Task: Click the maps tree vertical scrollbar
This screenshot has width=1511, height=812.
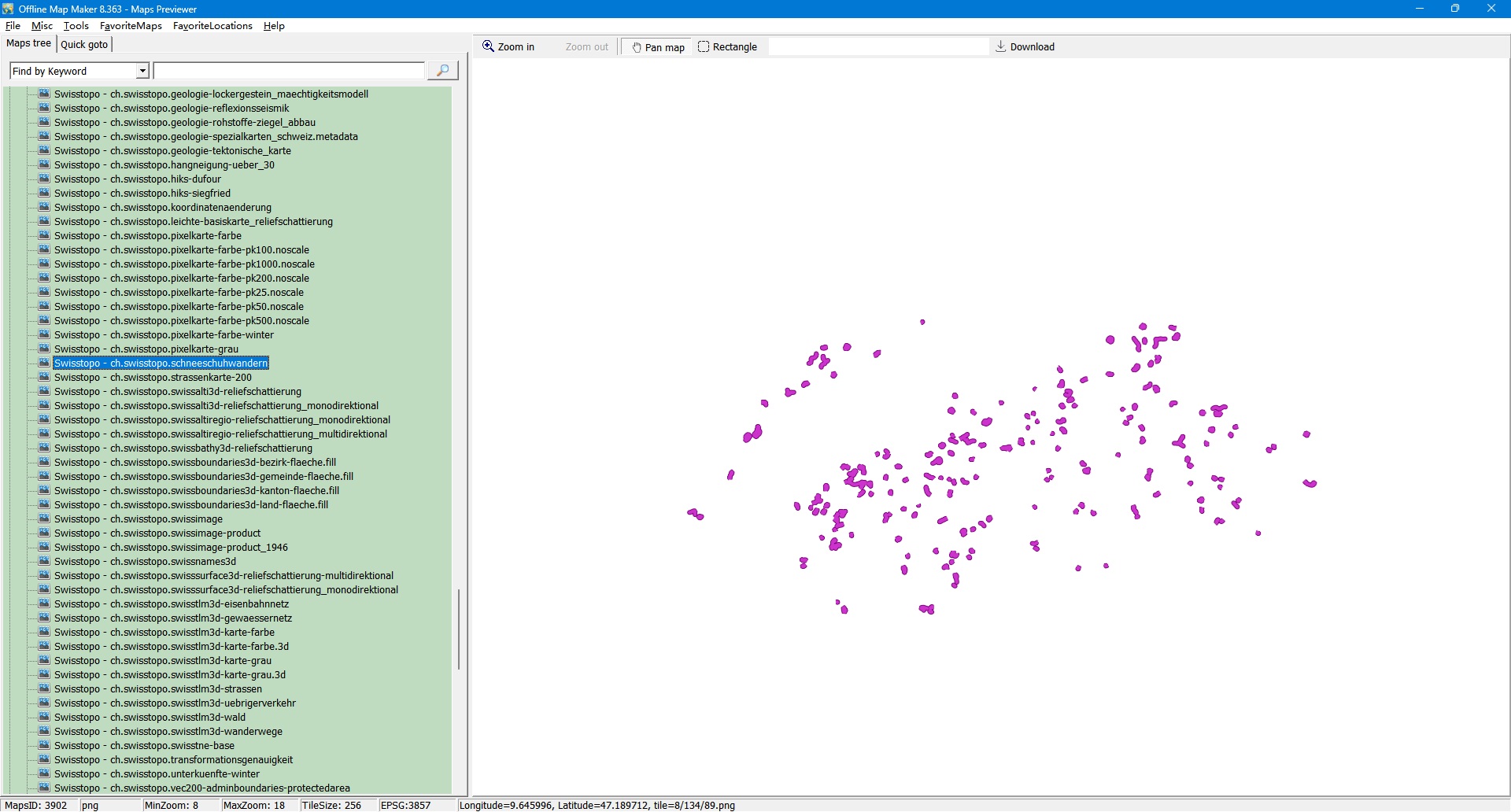Action: point(459,628)
